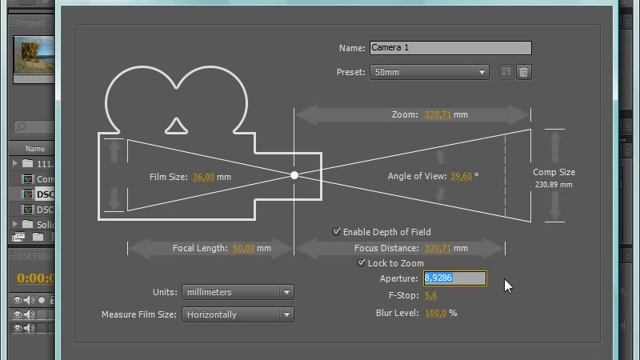640x360 pixels.
Task: Open the Preset dropdown showing 50mm
Action: click(x=429, y=72)
